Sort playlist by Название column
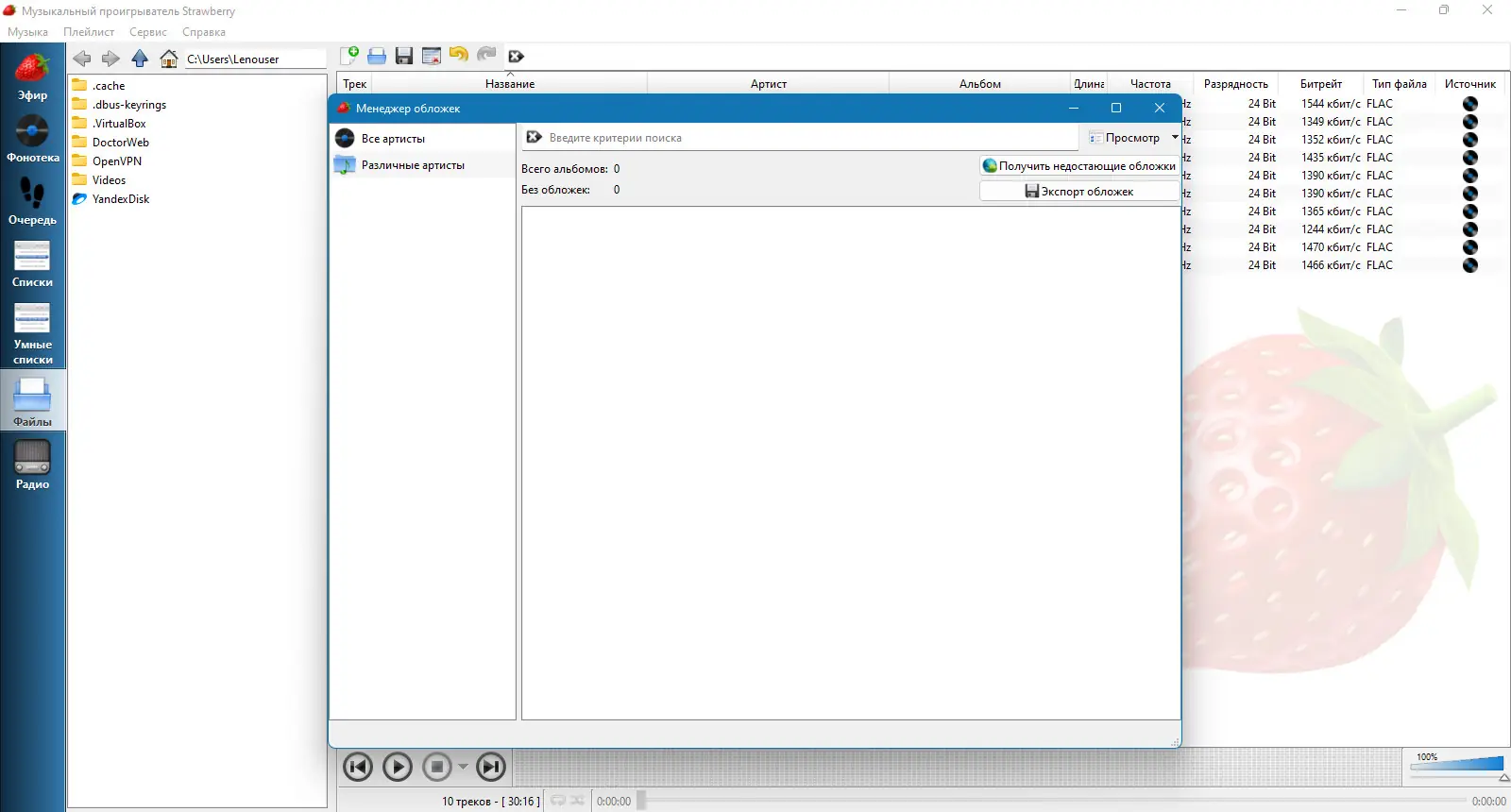This screenshot has width=1511, height=812. (x=510, y=84)
